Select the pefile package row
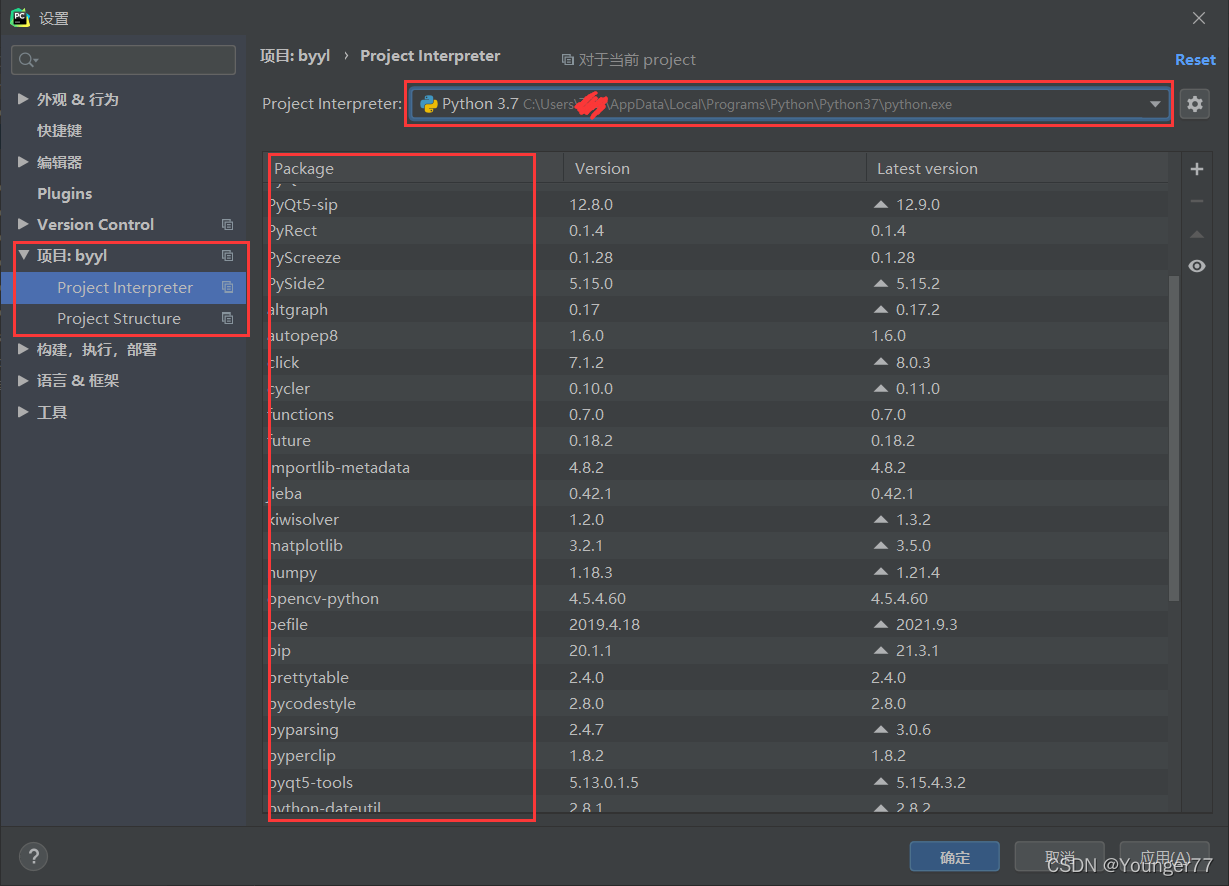 pyautogui.click(x=716, y=625)
